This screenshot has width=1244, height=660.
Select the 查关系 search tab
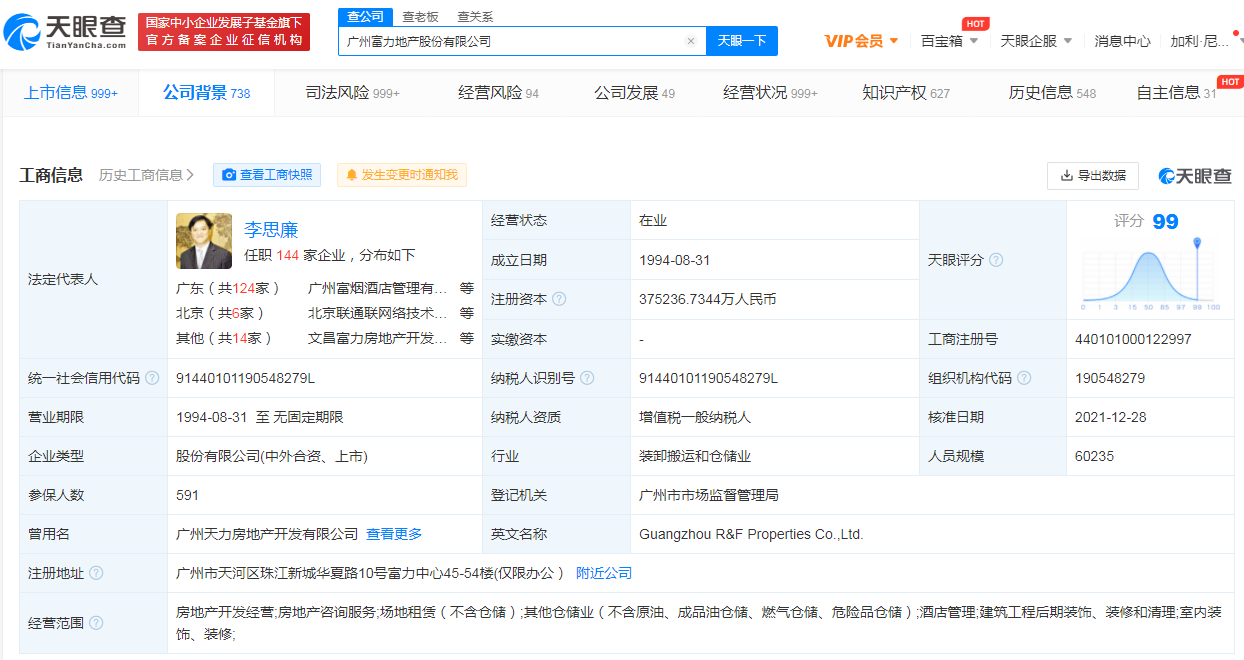click(x=475, y=17)
